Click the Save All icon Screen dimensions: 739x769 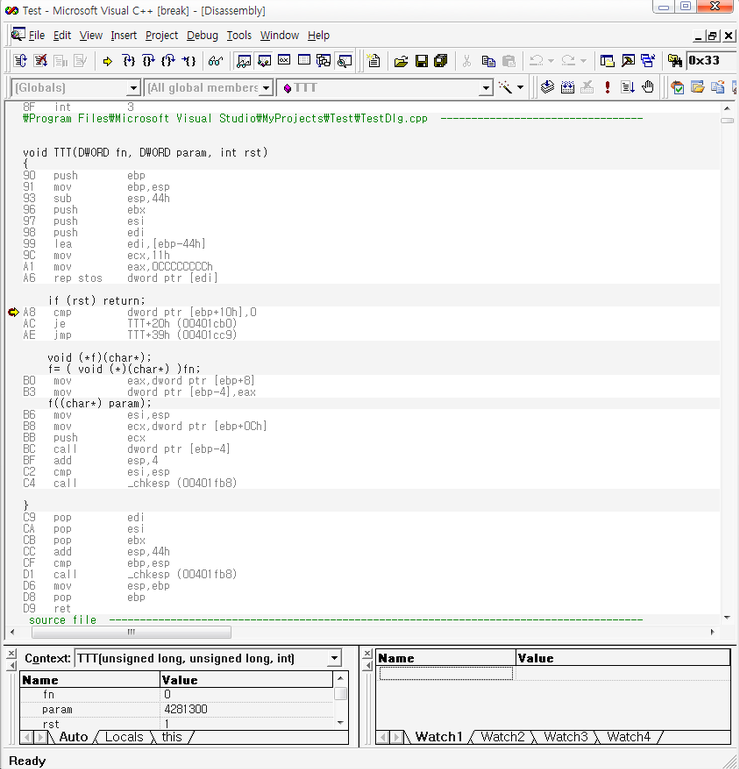441,61
